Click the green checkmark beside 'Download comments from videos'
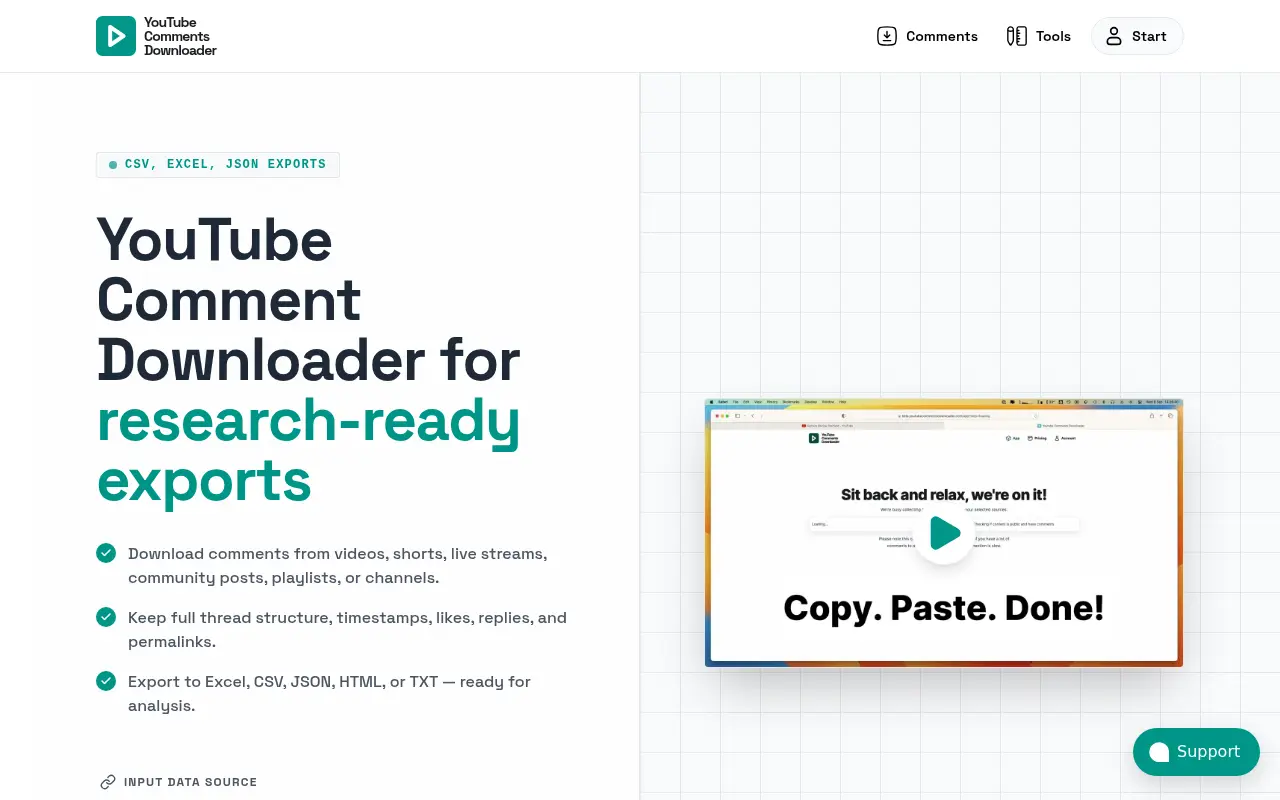 point(106,553)
